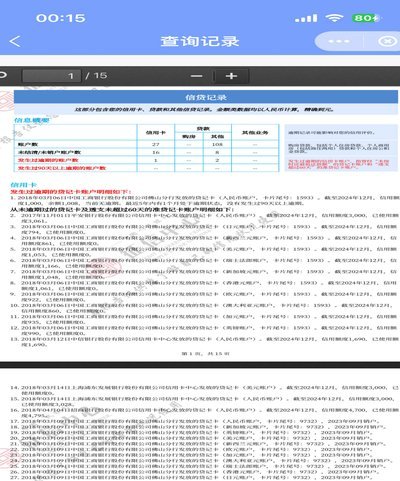The image size is (400, 481).
Task: Click the 账户数 row label
Action: point(28,144)
